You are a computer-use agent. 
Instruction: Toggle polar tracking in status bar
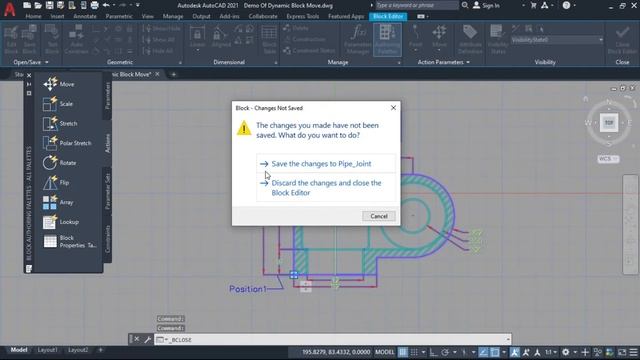(x=445, y=352)
